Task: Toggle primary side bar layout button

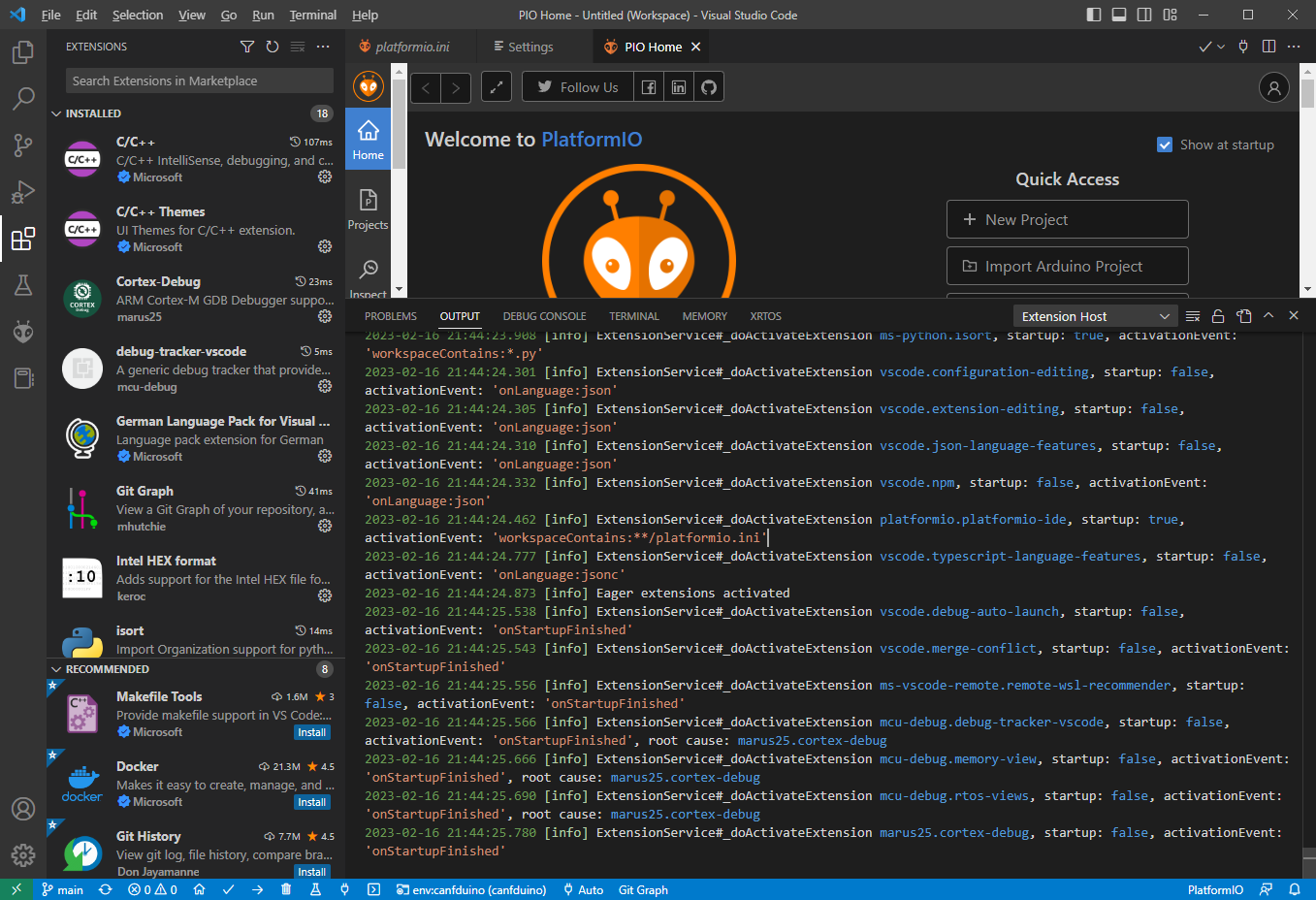Action: [1094, 15]
